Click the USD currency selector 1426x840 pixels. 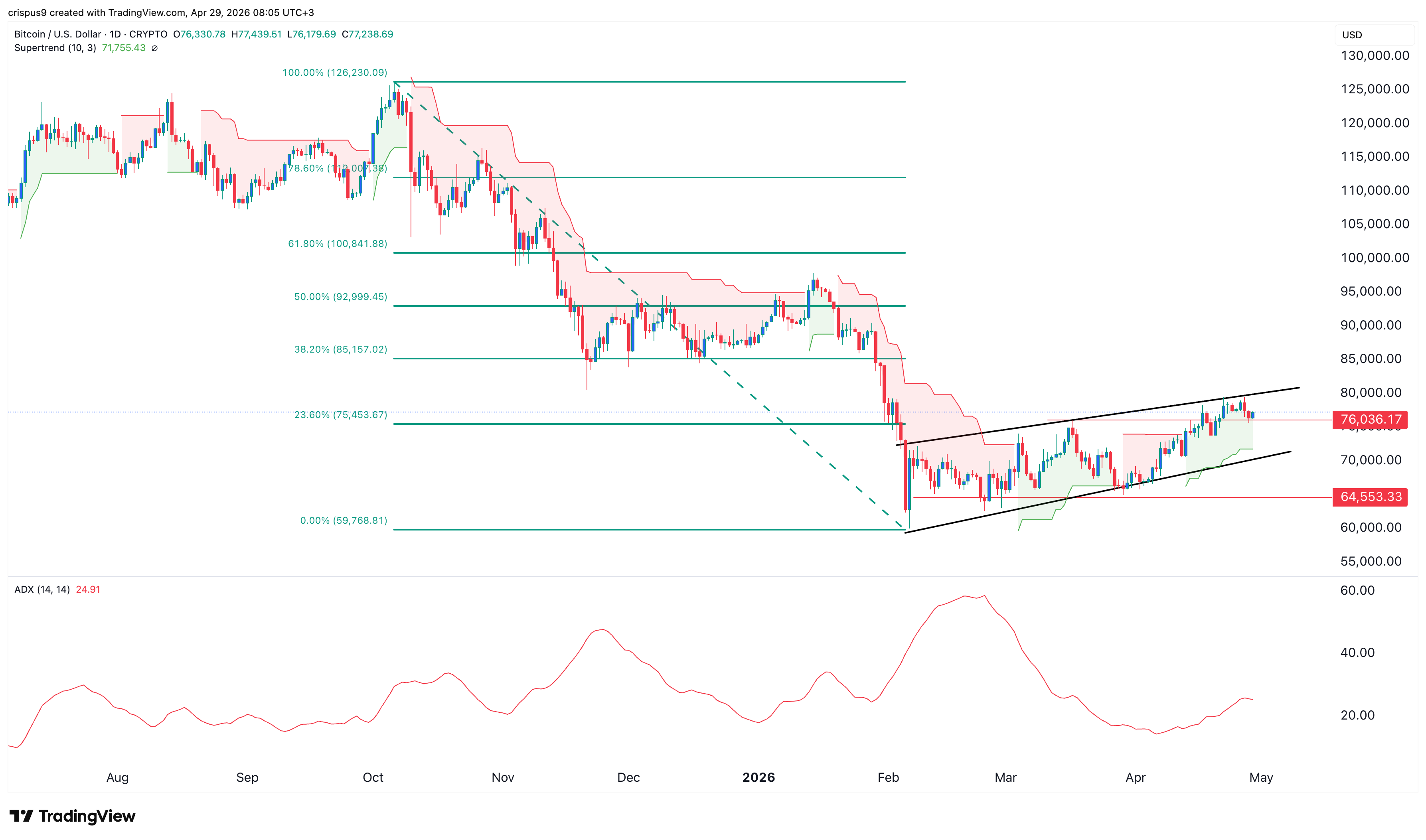point(1352,35)
